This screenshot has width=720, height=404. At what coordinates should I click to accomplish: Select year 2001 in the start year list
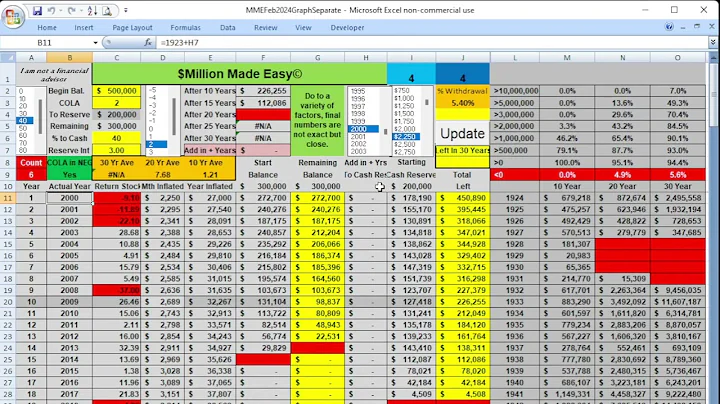pos(363,136)
